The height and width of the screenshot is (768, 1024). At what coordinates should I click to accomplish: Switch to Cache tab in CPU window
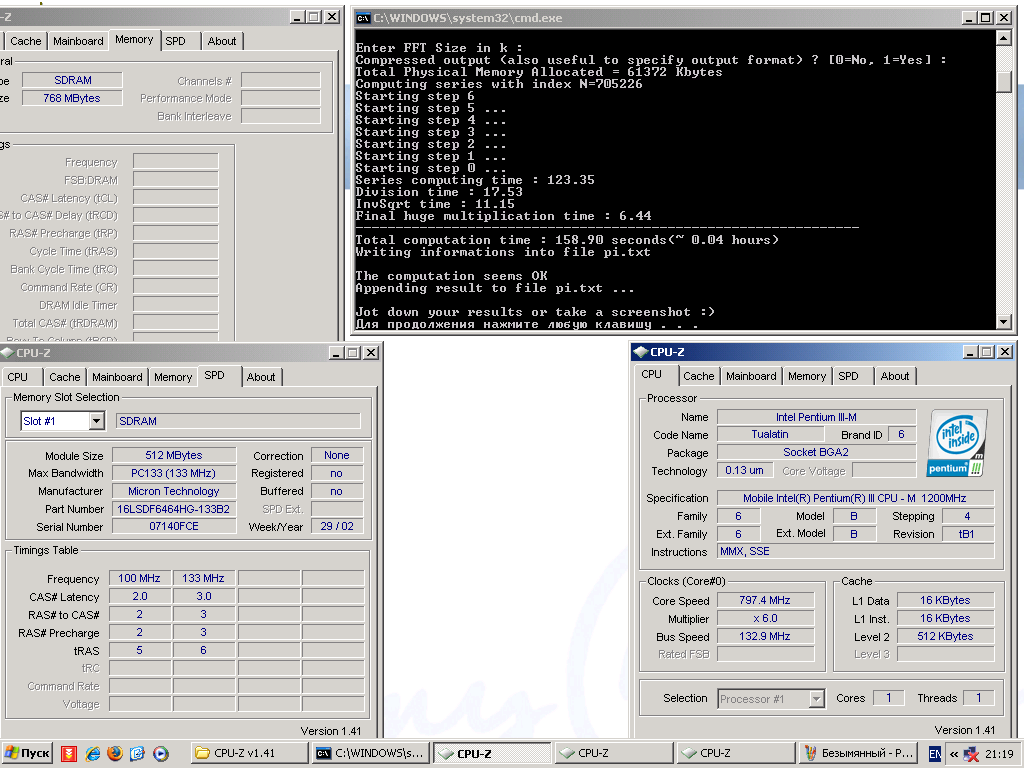698,376
